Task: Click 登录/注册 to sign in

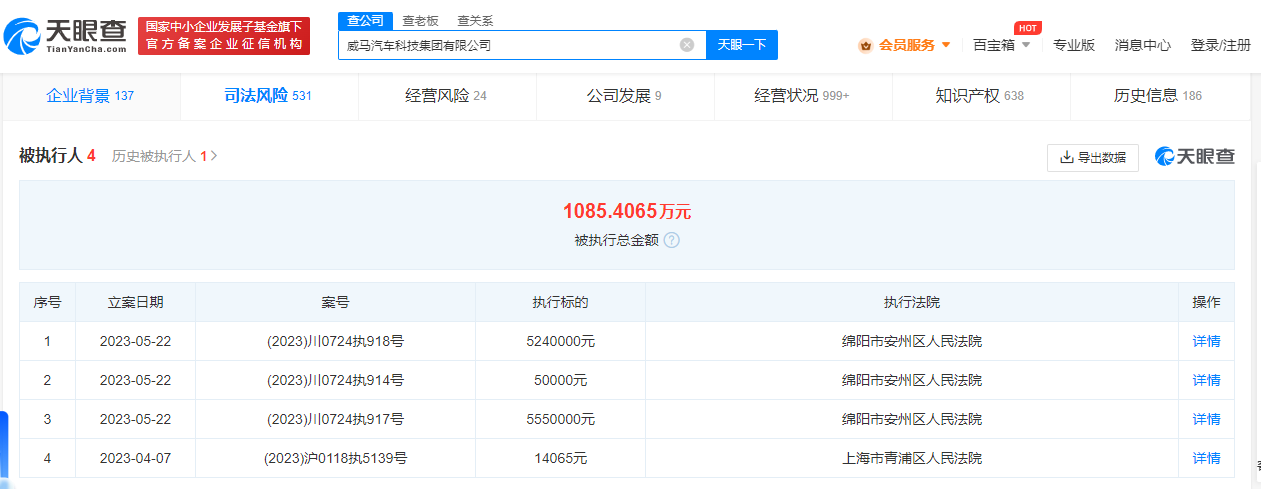Action: 1221,45
